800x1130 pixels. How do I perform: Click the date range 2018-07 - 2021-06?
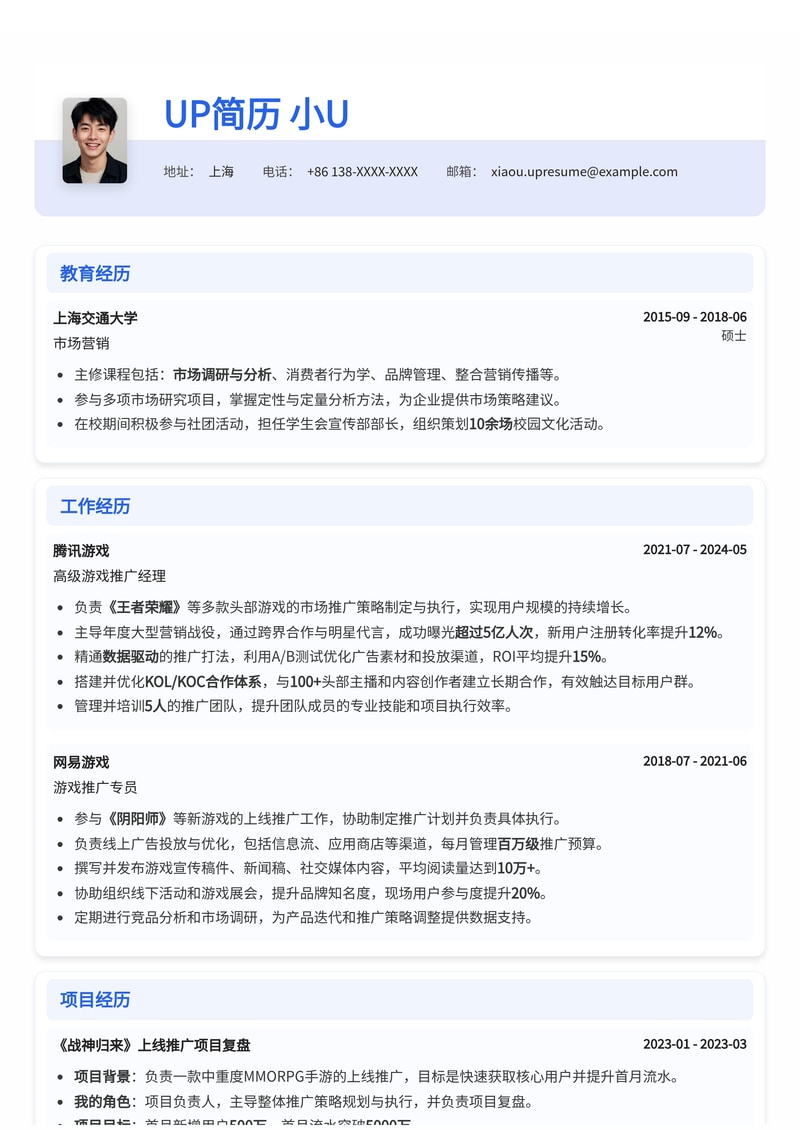(695, 760)
